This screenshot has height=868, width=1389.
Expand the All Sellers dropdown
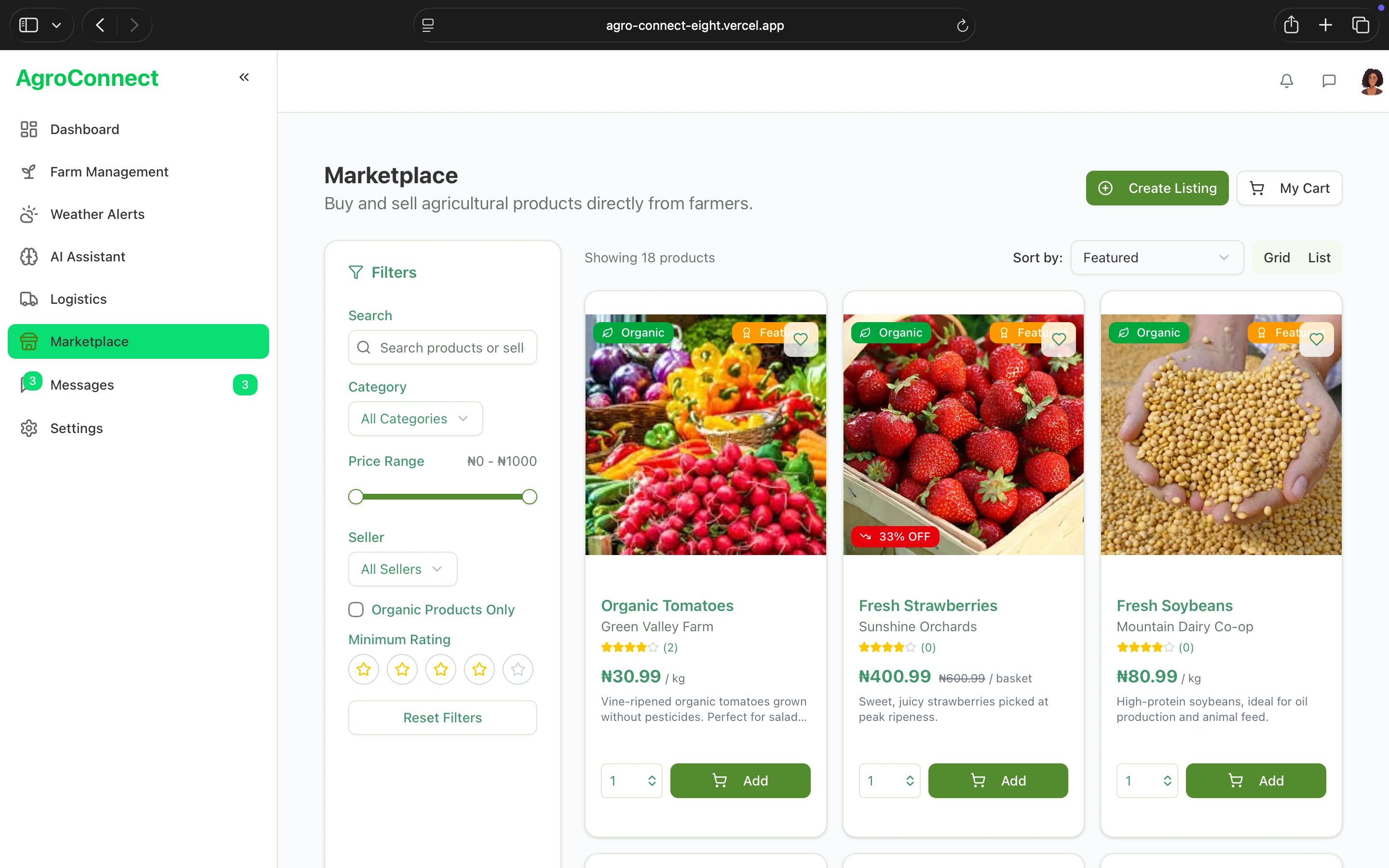[402, 569]
